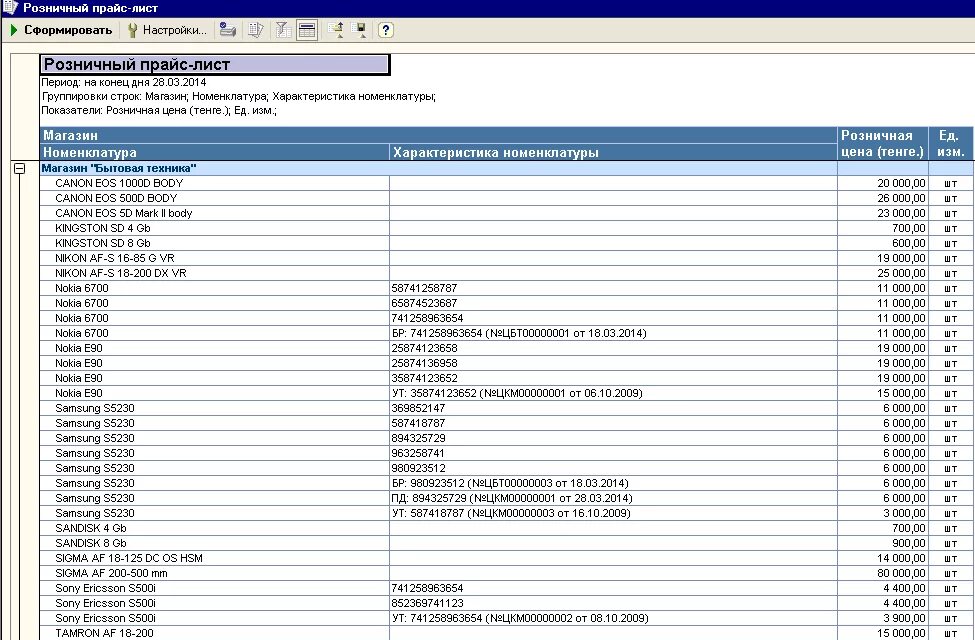Click the УТ: 741258963654 characteristic cell
975x640 pixels.
(x=613, y=618)
